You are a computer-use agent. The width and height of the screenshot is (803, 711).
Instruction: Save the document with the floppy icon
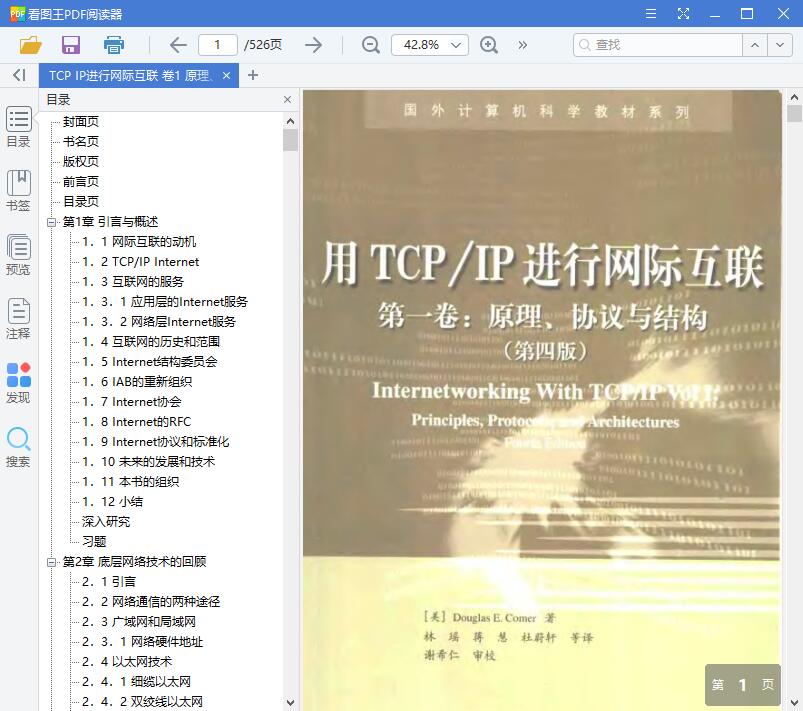point(71,45)
